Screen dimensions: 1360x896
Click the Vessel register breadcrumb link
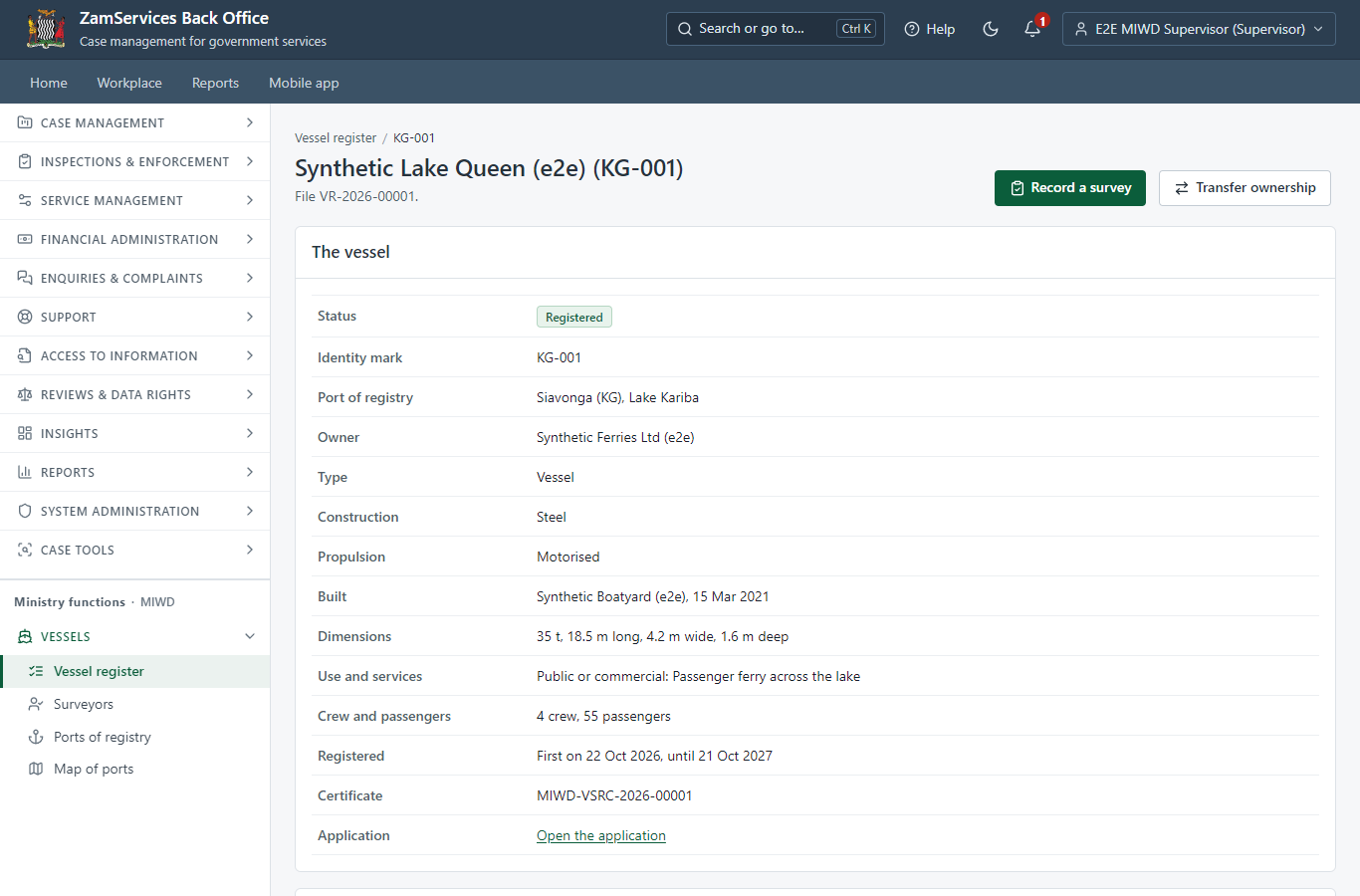pyautogui.click(x=336, y=138)
